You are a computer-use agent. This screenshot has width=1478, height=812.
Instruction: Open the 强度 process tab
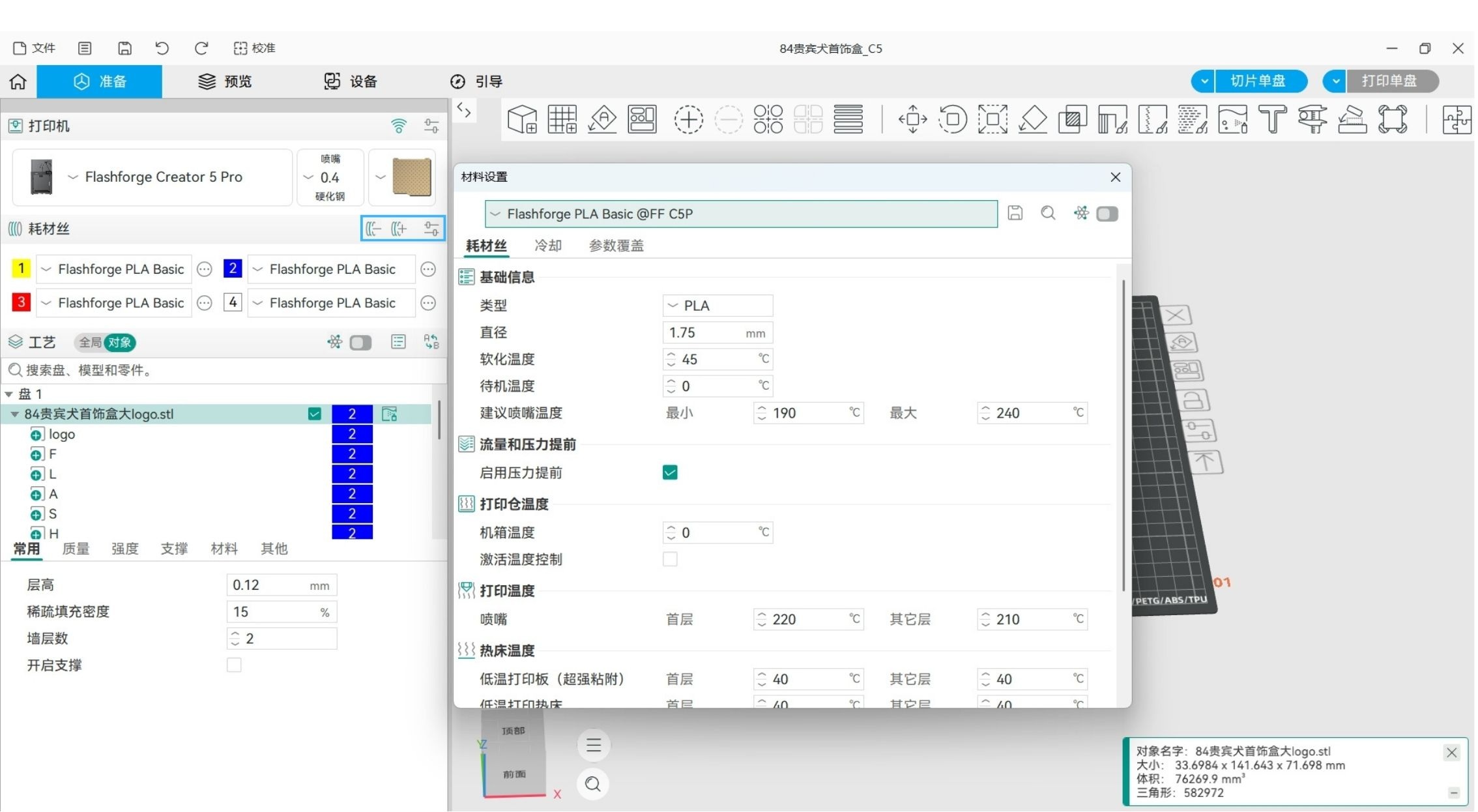(125, 549)
